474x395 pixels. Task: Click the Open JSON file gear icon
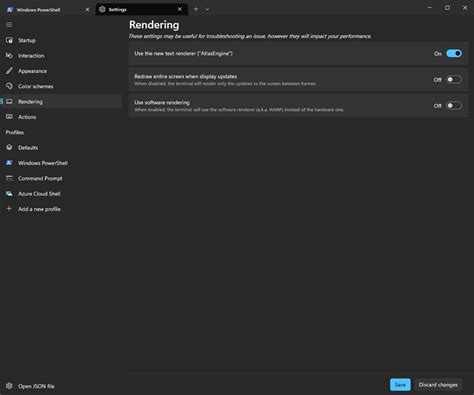pyautogui.click(x=9, y=386)
